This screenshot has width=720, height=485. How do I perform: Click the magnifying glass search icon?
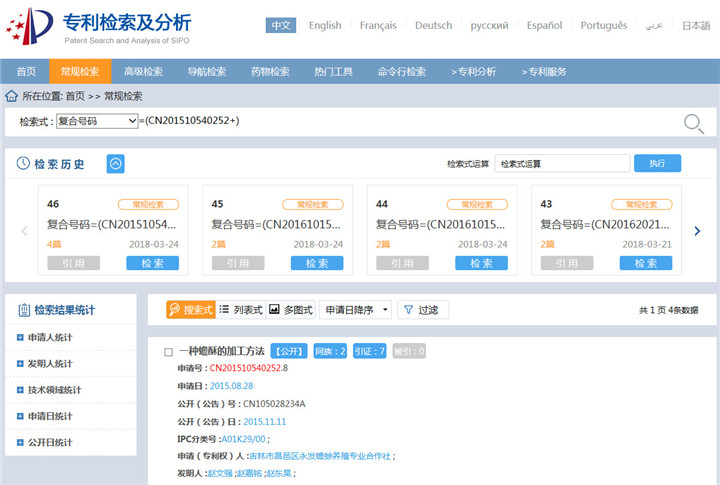pos(693,123)
